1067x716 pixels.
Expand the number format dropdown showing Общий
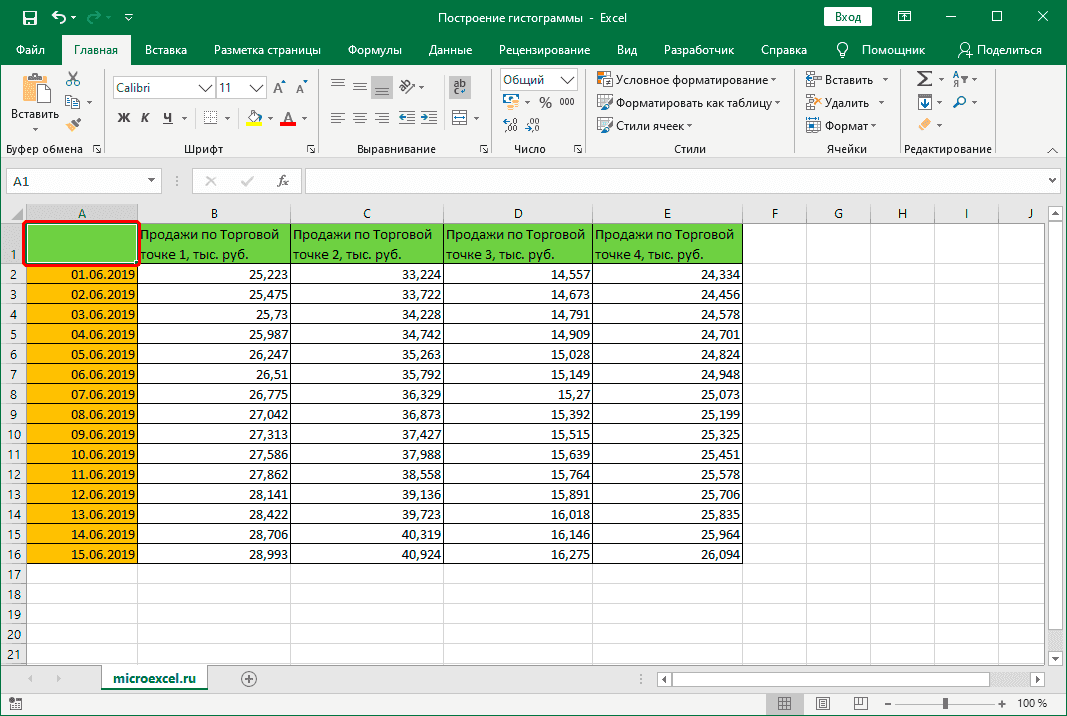tap(570, 79)
